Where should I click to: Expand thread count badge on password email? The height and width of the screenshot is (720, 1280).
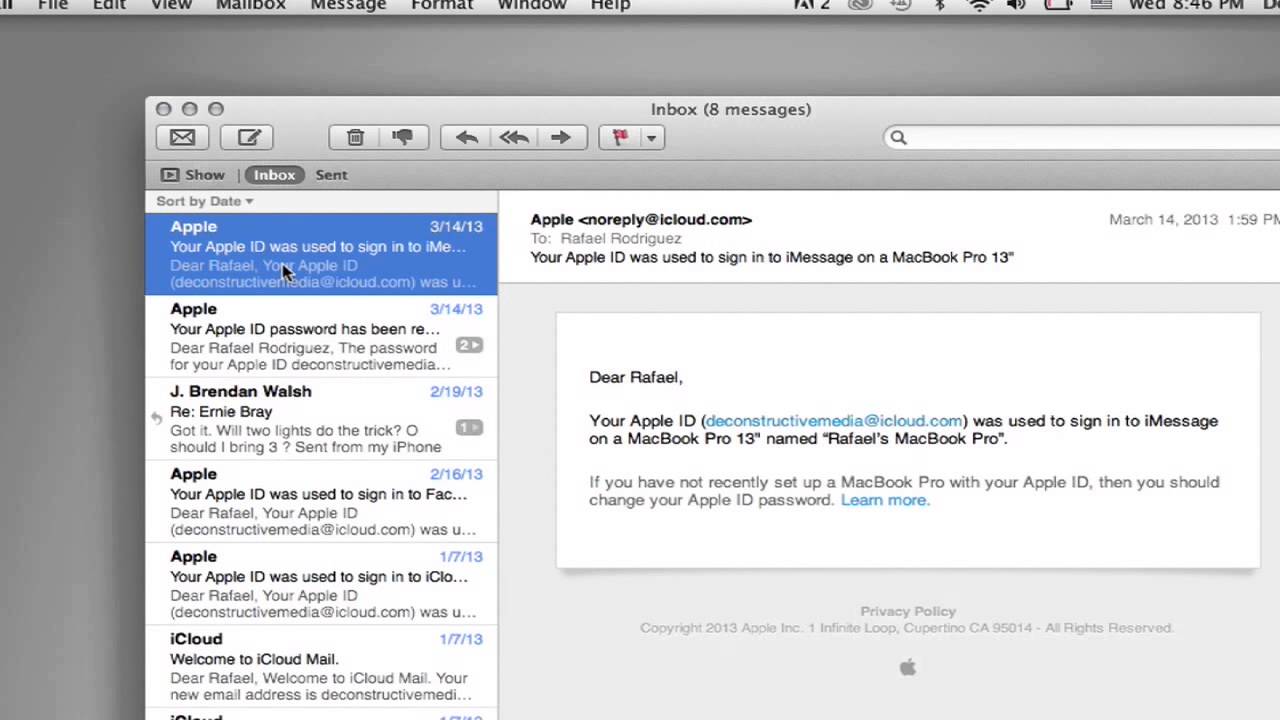tap(470, 345)
